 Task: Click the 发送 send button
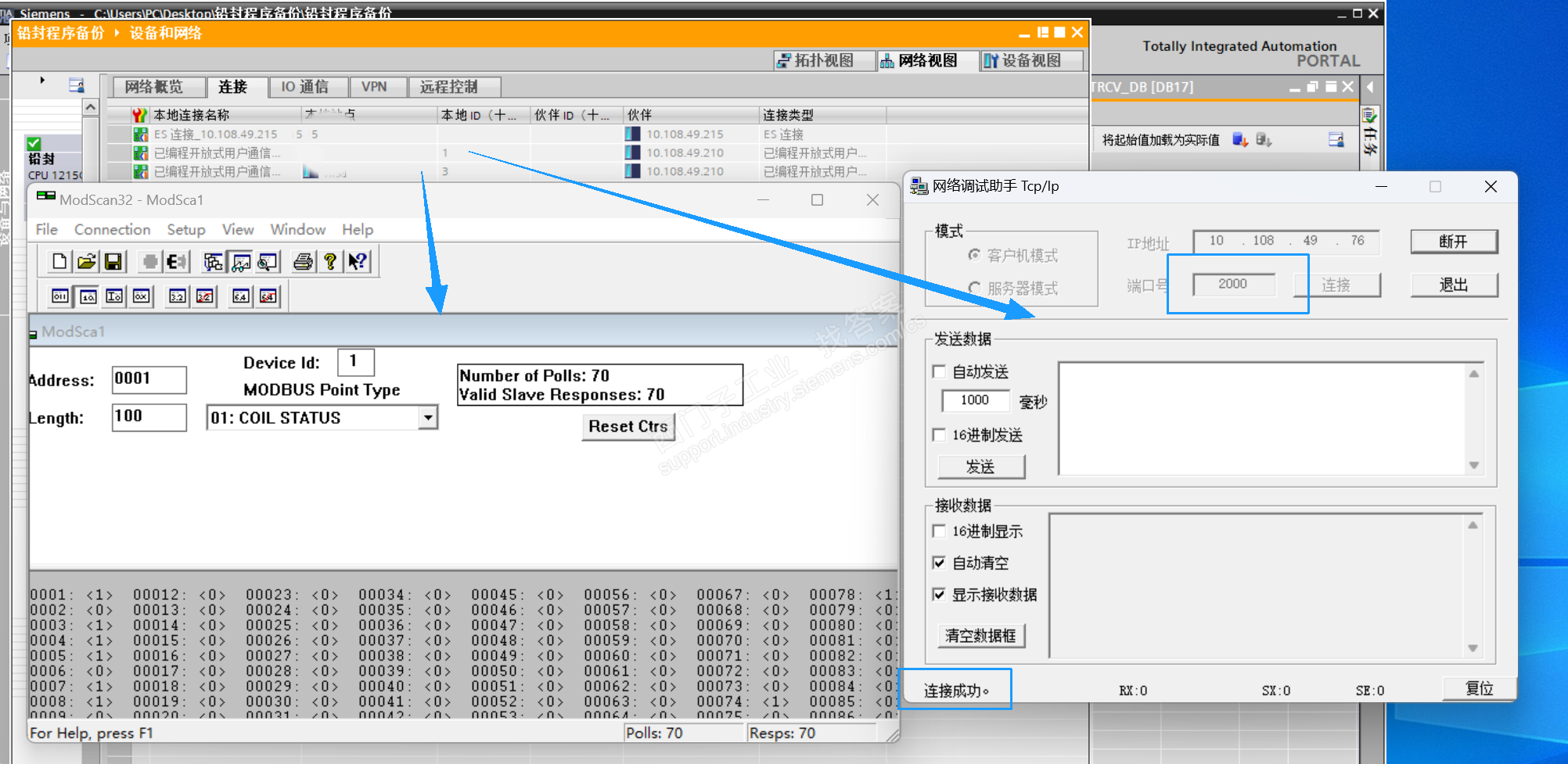980,467
